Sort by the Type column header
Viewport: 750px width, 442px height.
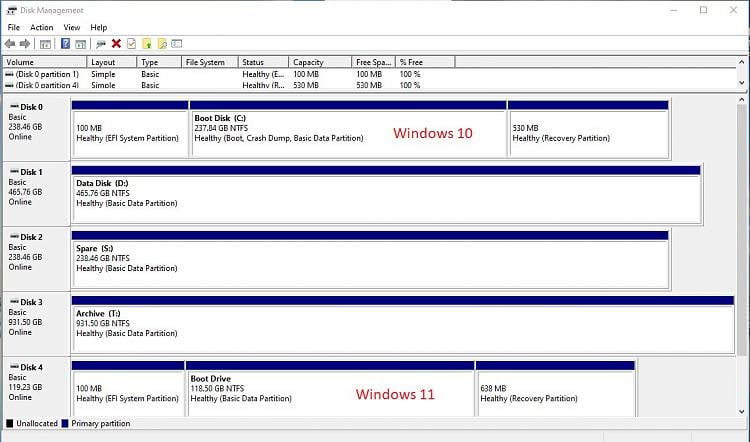(159, 62)
